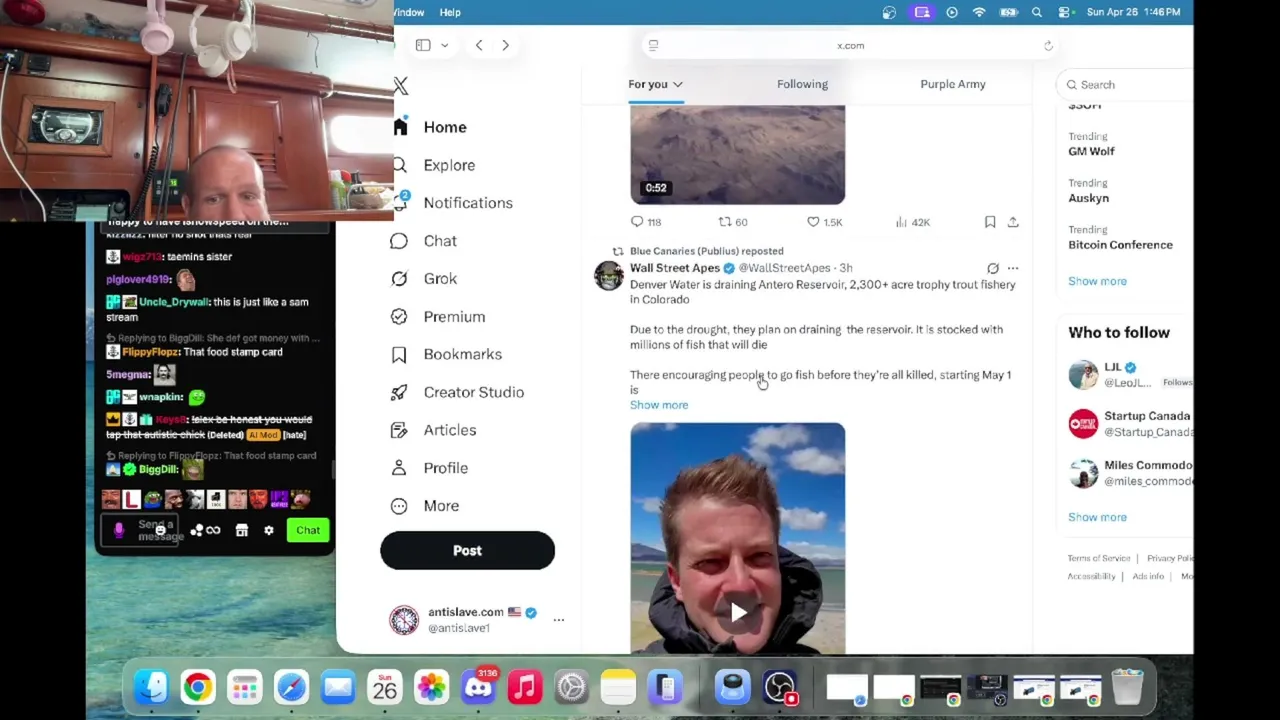This screenshot has width=1280, height=720.
Task: Open Google Chrome from the Dock
Action: point(198,687)
